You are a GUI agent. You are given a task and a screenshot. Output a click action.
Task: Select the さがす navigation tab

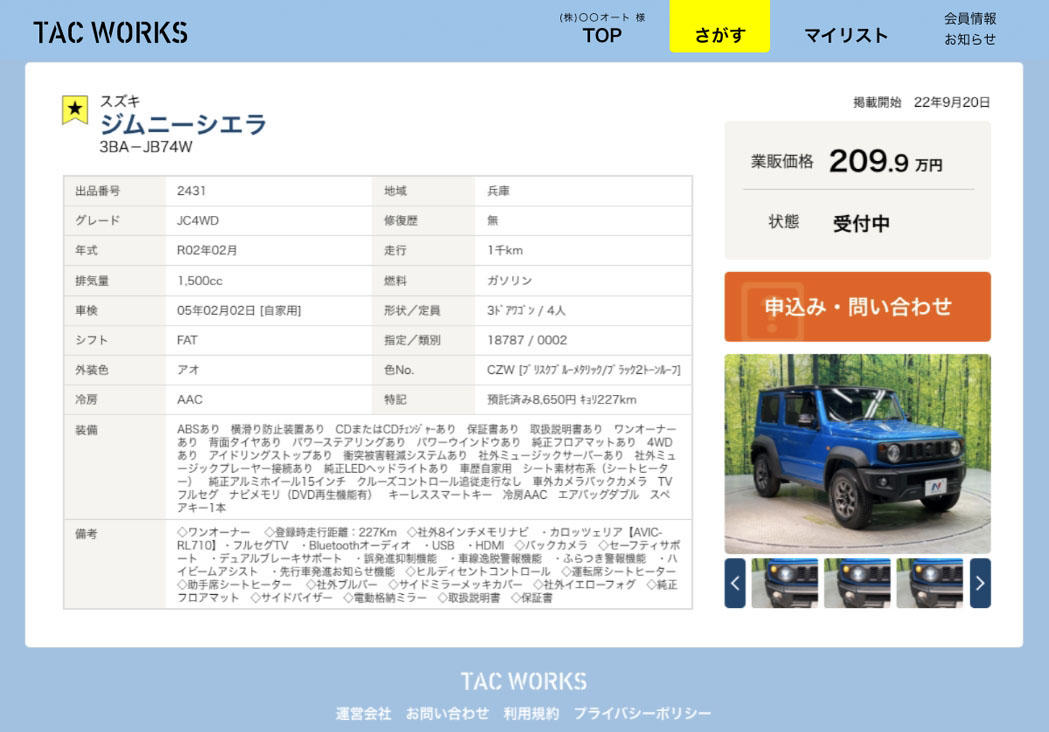click(720, 35)
